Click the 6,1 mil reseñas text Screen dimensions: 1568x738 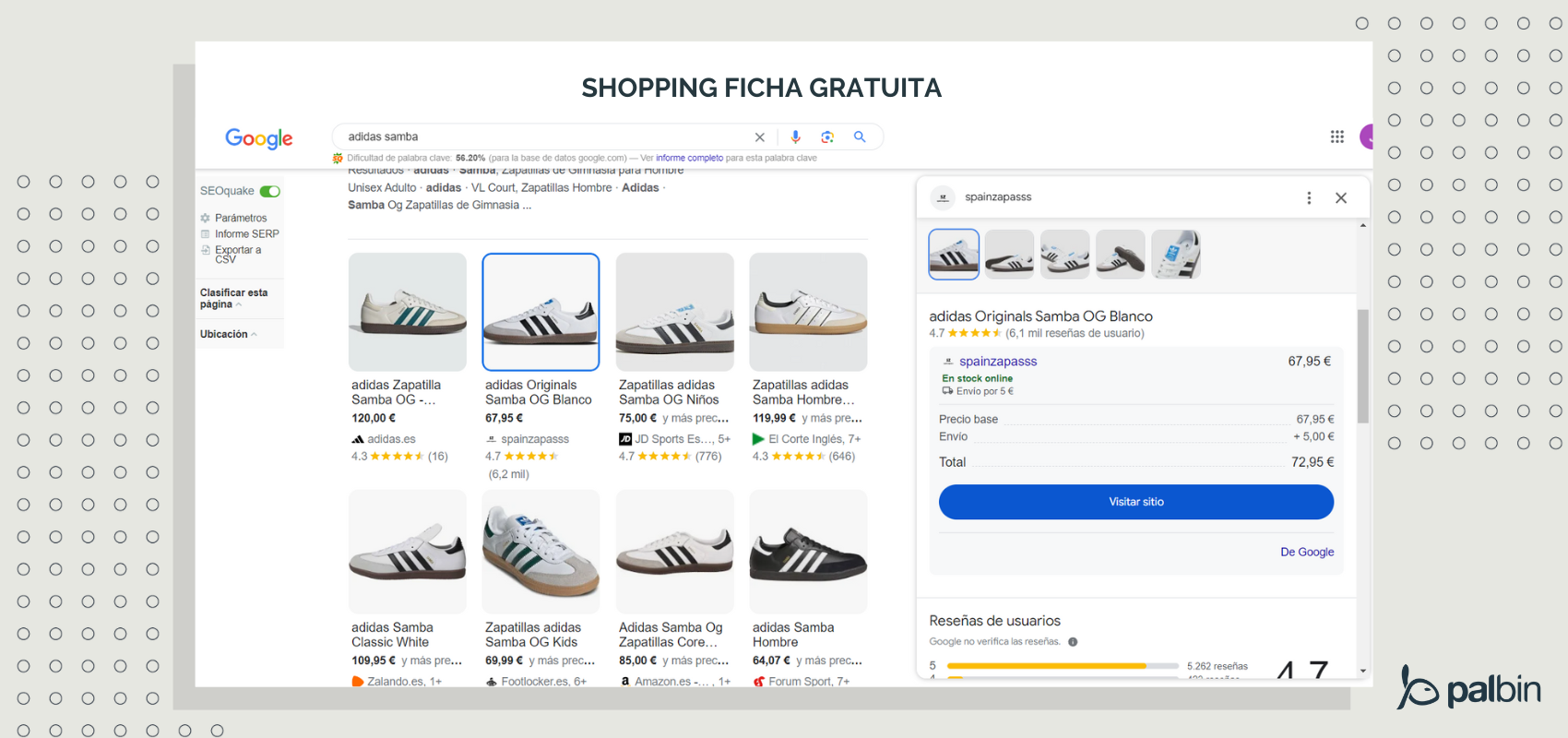point(1075,334)
